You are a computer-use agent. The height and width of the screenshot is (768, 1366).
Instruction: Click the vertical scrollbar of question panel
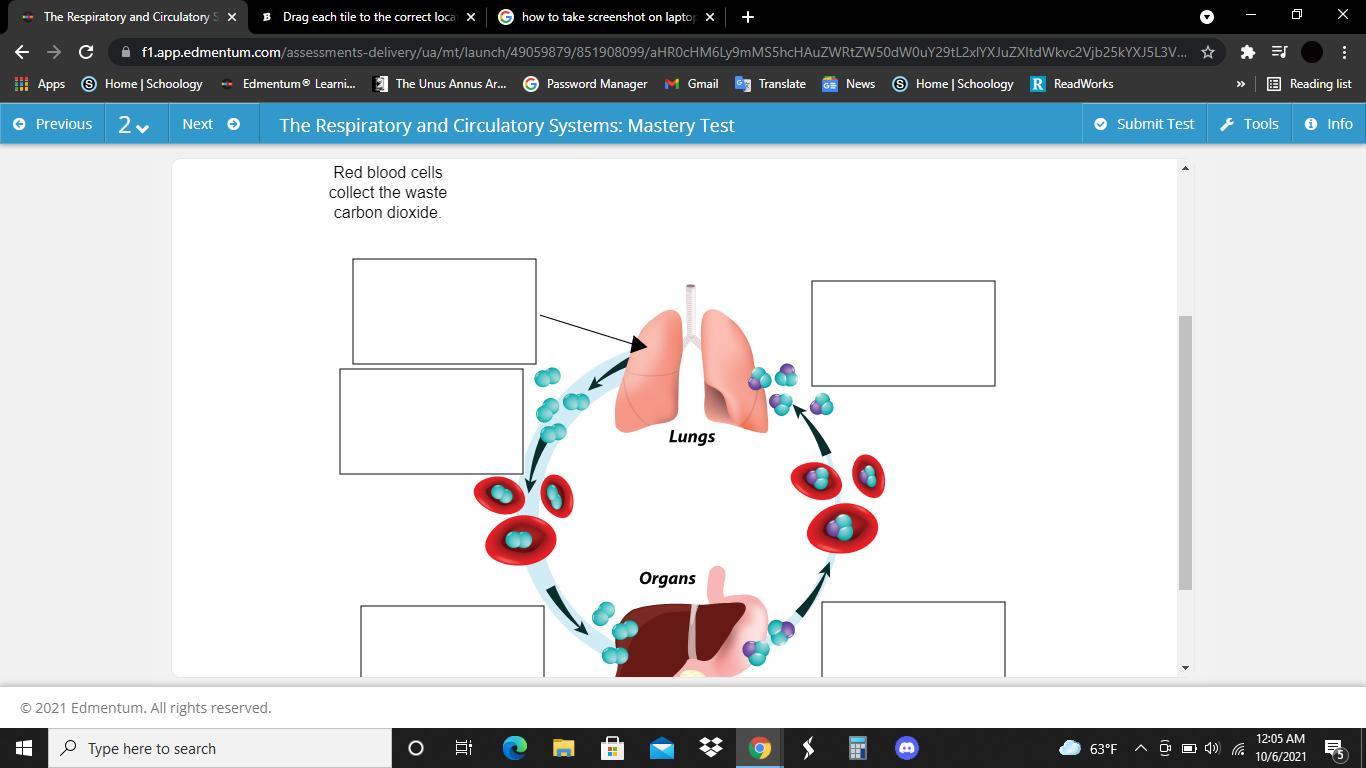[x=1185, y=452]
